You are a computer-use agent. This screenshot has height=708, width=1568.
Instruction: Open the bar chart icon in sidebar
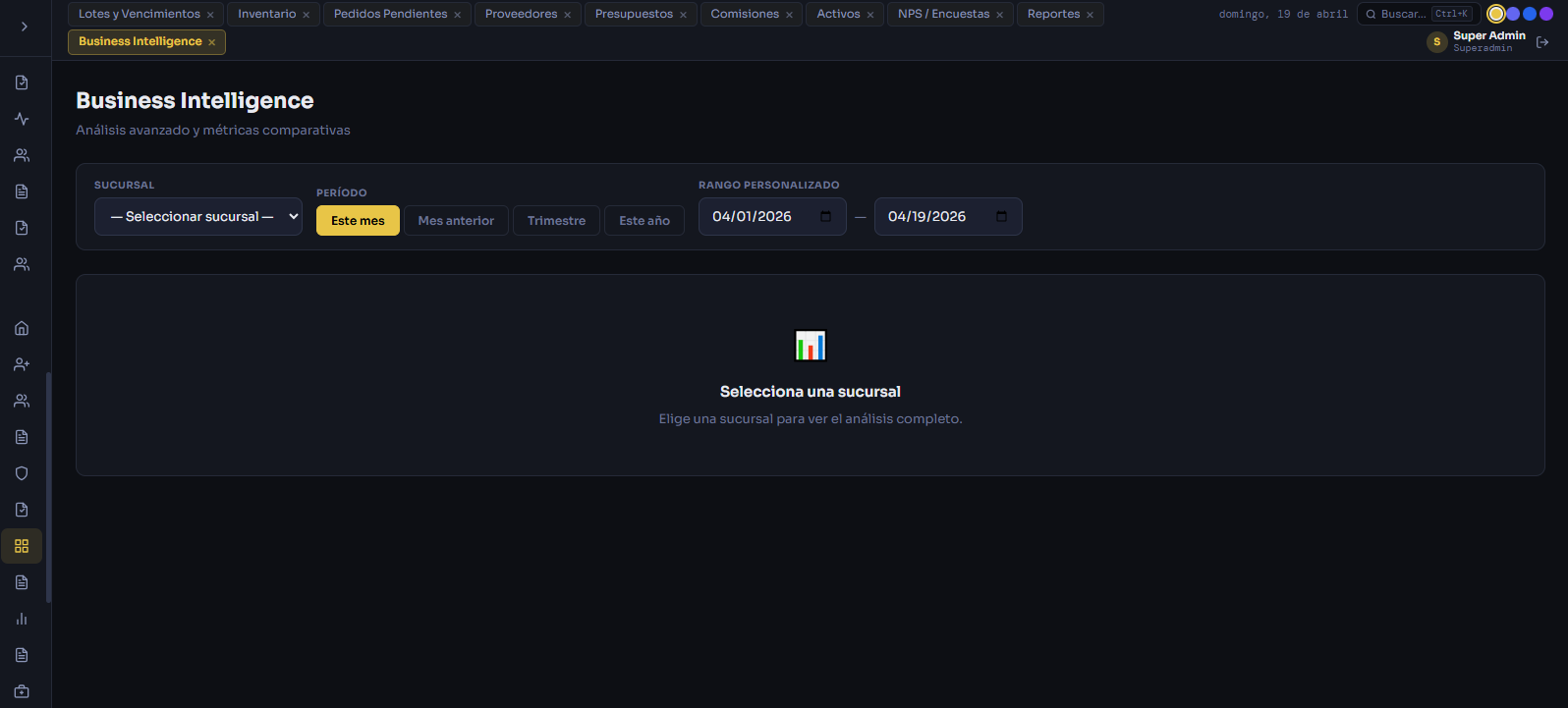[x=22, y=619]
